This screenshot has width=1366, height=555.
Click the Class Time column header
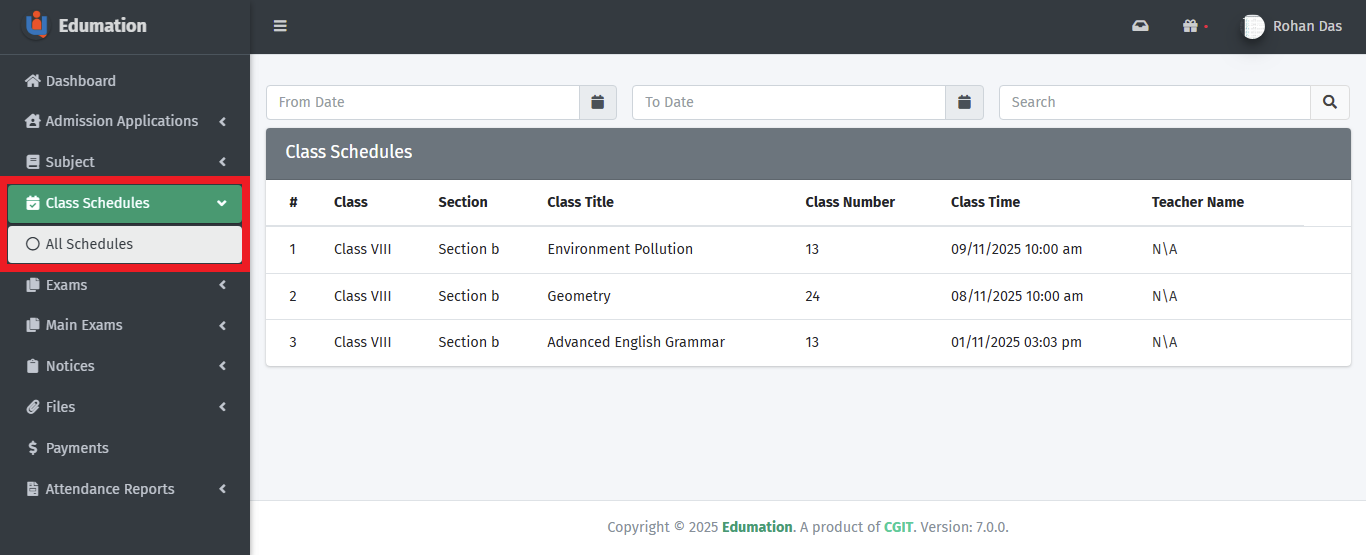tap(985, 202)
